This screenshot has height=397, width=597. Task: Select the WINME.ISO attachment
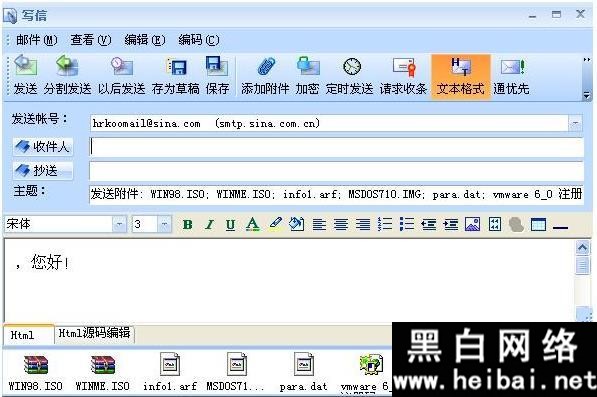(102, 373)
